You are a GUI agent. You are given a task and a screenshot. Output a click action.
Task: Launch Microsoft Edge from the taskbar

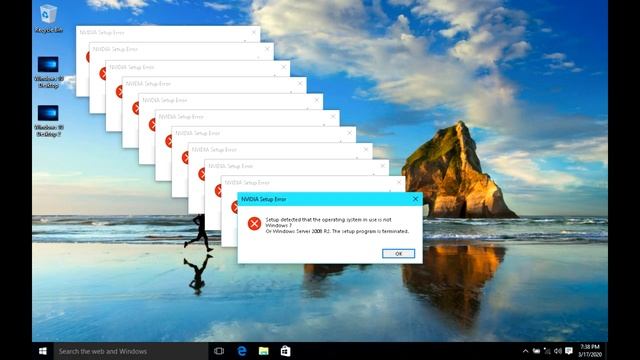click(242, 351)
